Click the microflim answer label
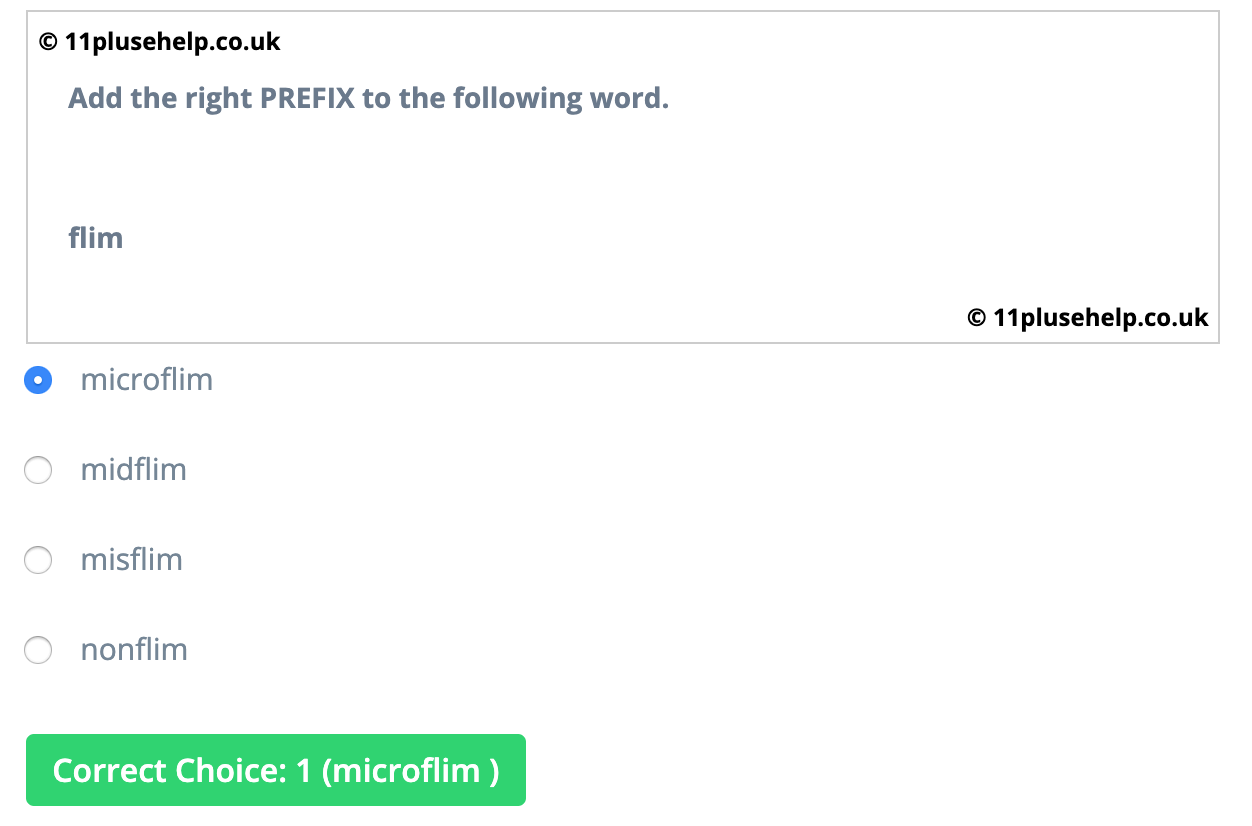 tap(147, 380)
